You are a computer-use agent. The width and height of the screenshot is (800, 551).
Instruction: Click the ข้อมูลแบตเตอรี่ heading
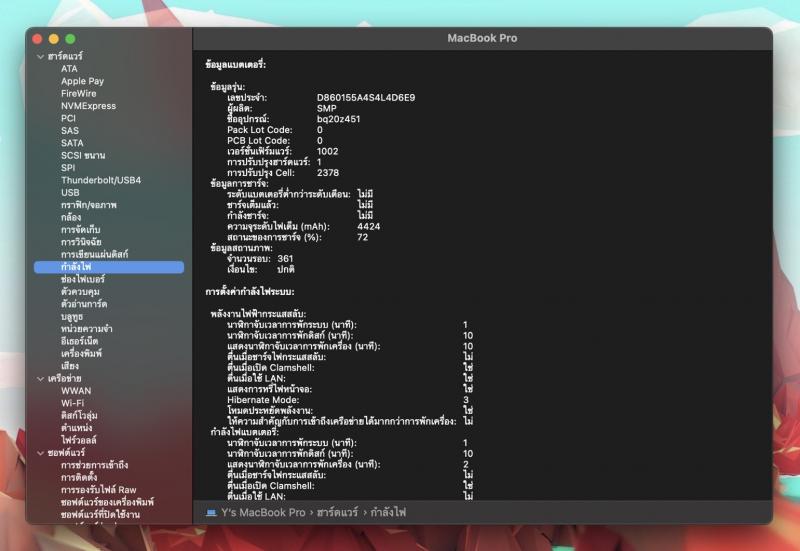[236, 64]
